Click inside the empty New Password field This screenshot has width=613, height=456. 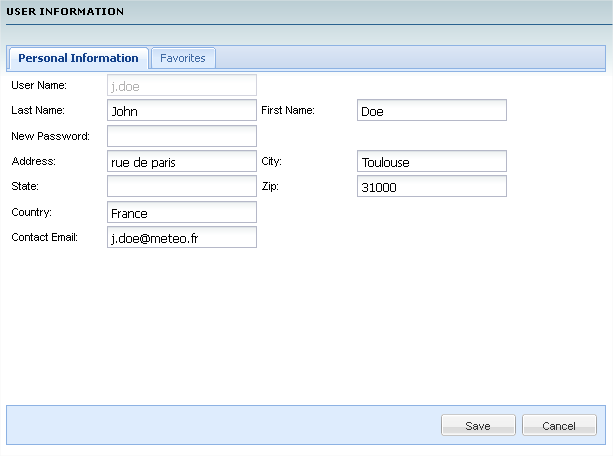182,136
